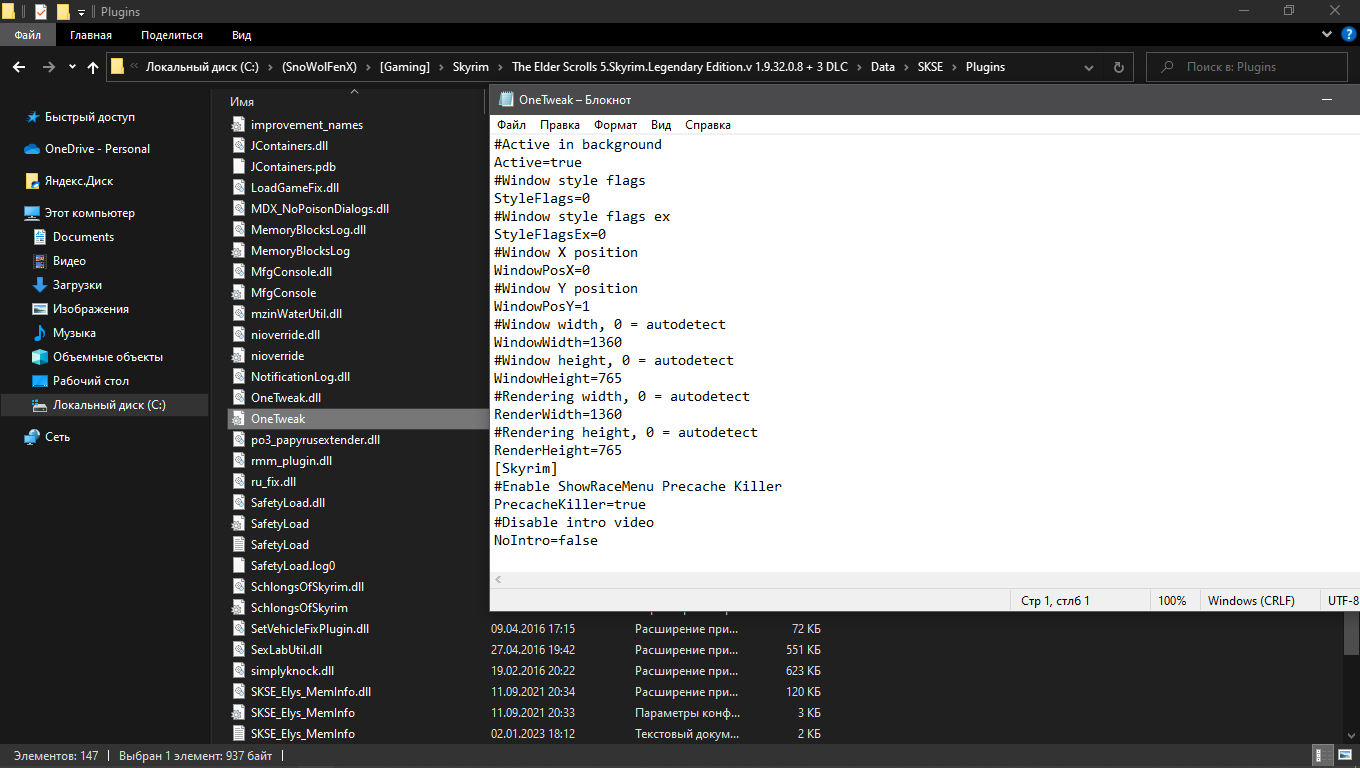This screenshot has height=768, width=1360.
Task: Open the Формат menu in Notepad
Action: click(615, 125)
